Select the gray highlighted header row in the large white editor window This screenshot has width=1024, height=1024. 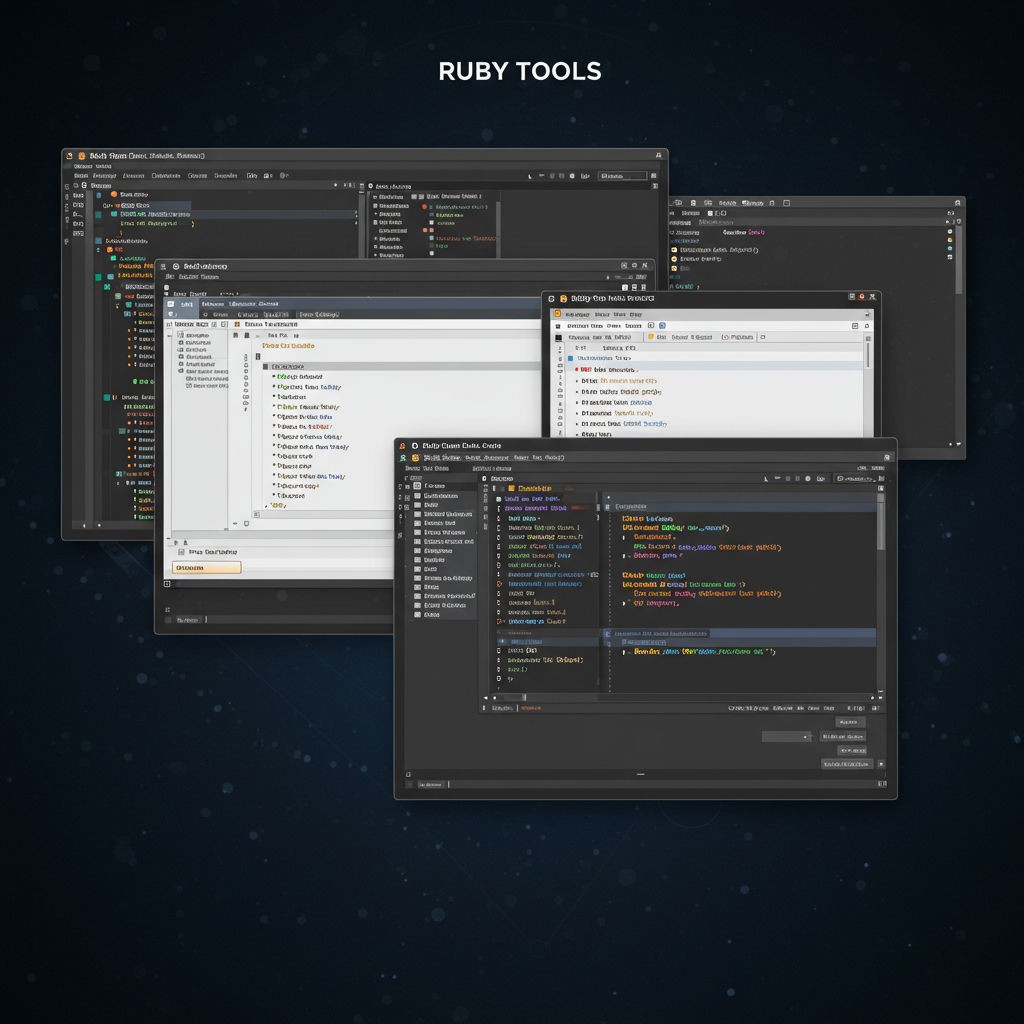pos(400,366)
